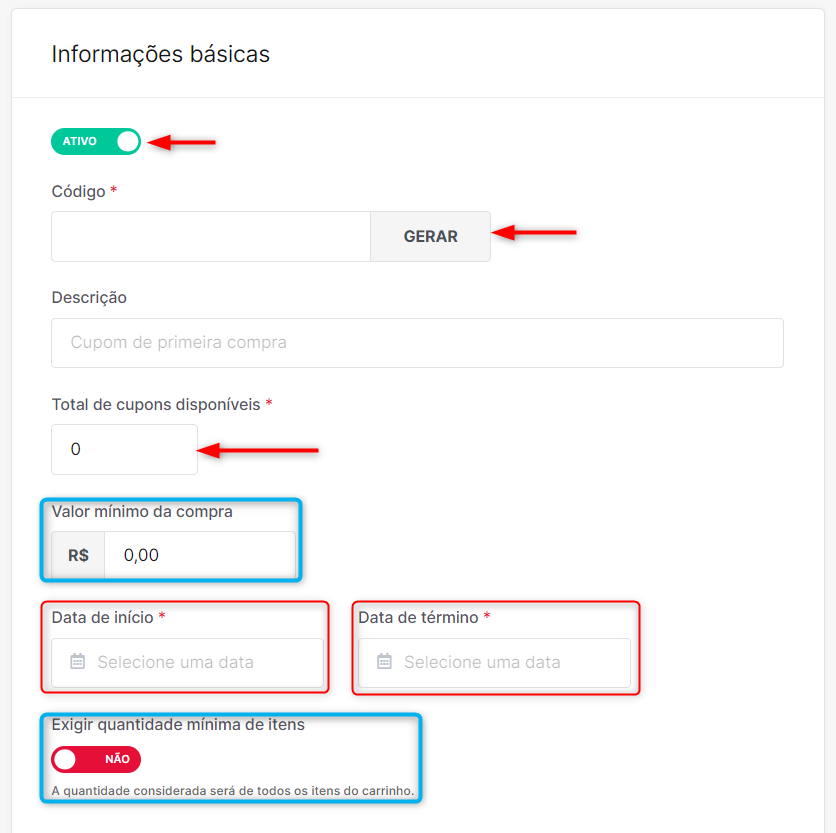Viewport: 836px width, 833px height.
Task: Click the 0,00 minimum purchase value field
Action: click(200, 555)
